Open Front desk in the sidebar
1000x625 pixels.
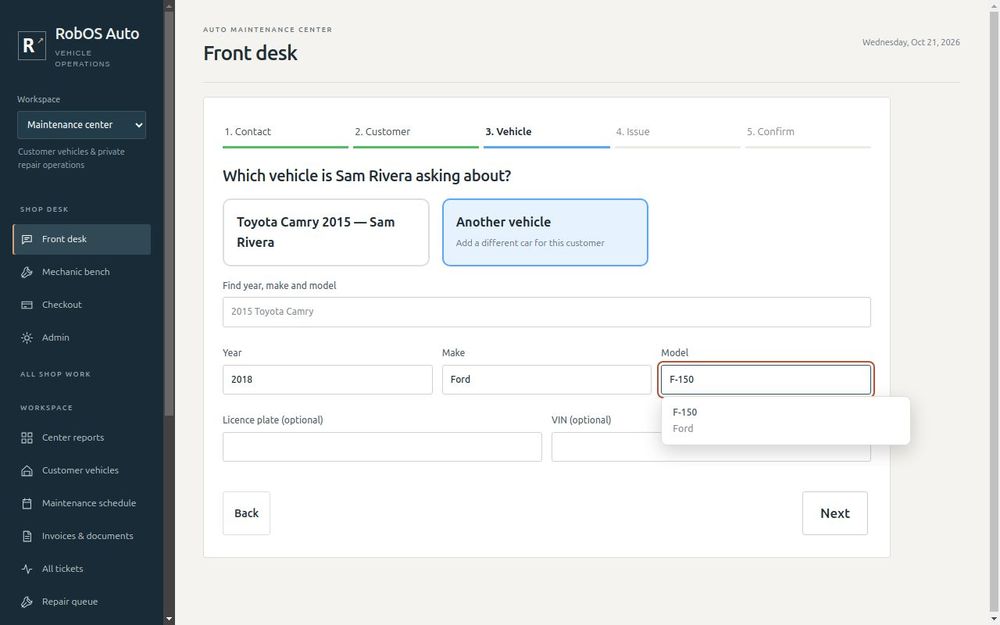click(82, 239)
